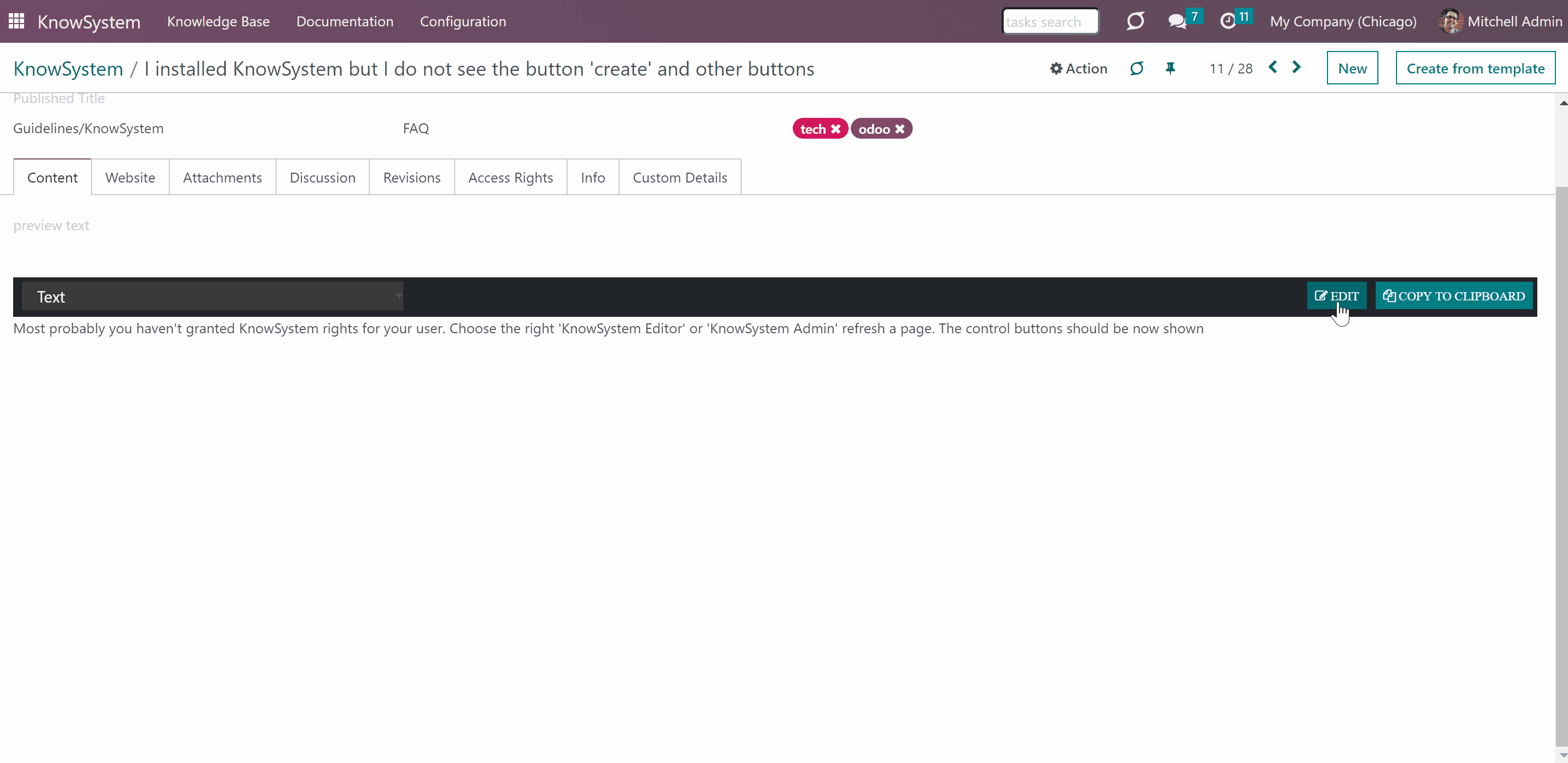Image resolution: width=1568 pixels, height=763 pixels.
Task: Switch to the Access Rights tab
Action: pos(511,177)
